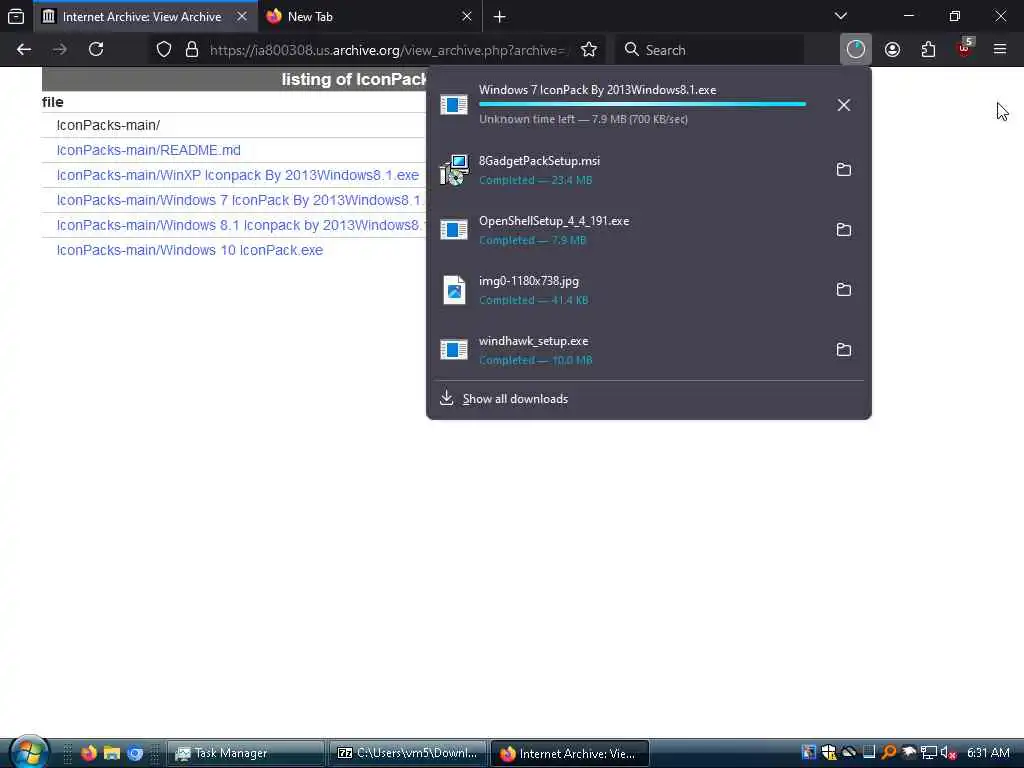Open the 8GadgetPackSetup.msi download entry

(x=627, y=170)
